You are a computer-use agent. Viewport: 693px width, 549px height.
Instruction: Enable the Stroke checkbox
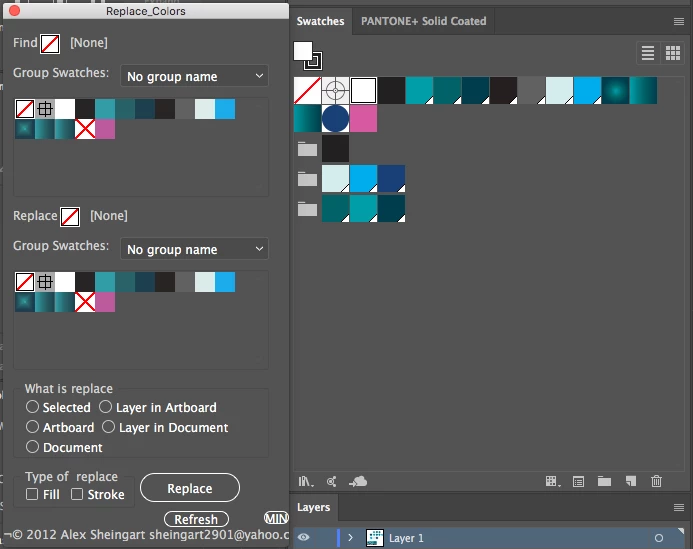(98, 494)
